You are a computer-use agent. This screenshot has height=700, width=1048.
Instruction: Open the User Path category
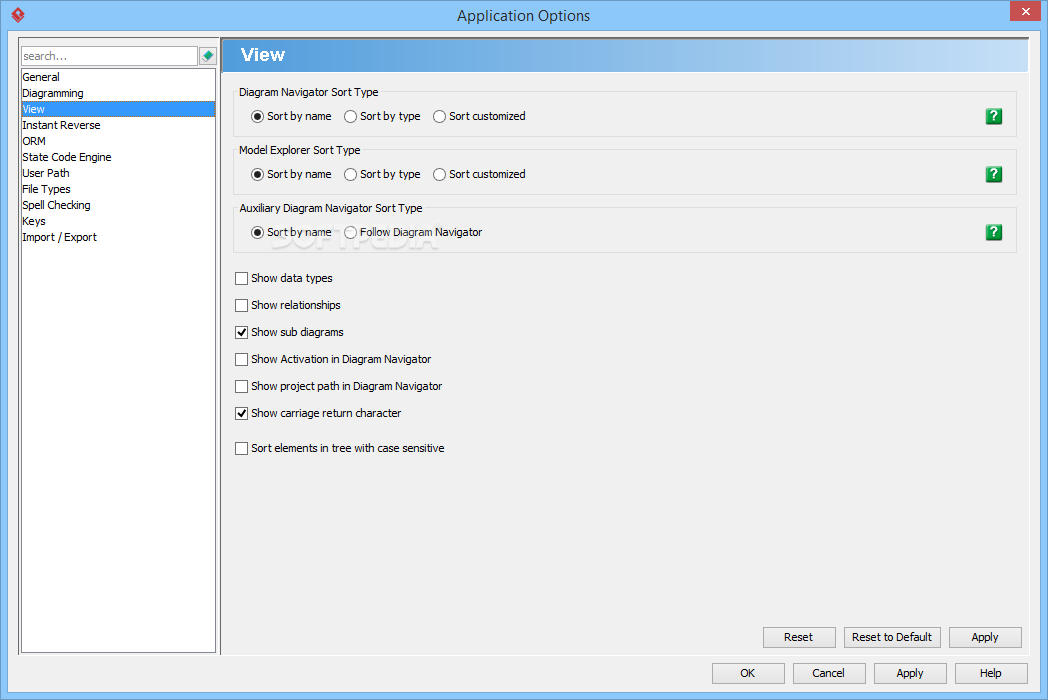[118, 174]
